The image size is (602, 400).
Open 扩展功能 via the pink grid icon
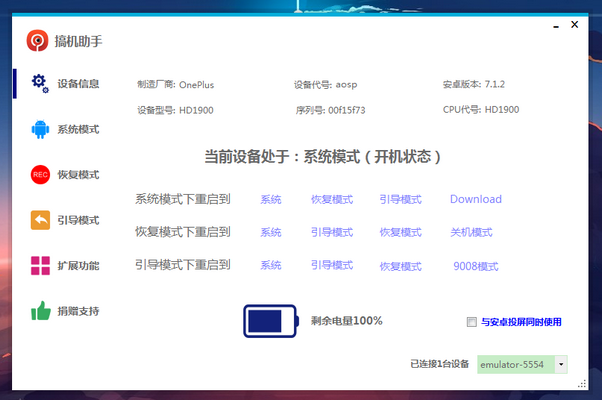pyautogui.click(x=40, y=266)
